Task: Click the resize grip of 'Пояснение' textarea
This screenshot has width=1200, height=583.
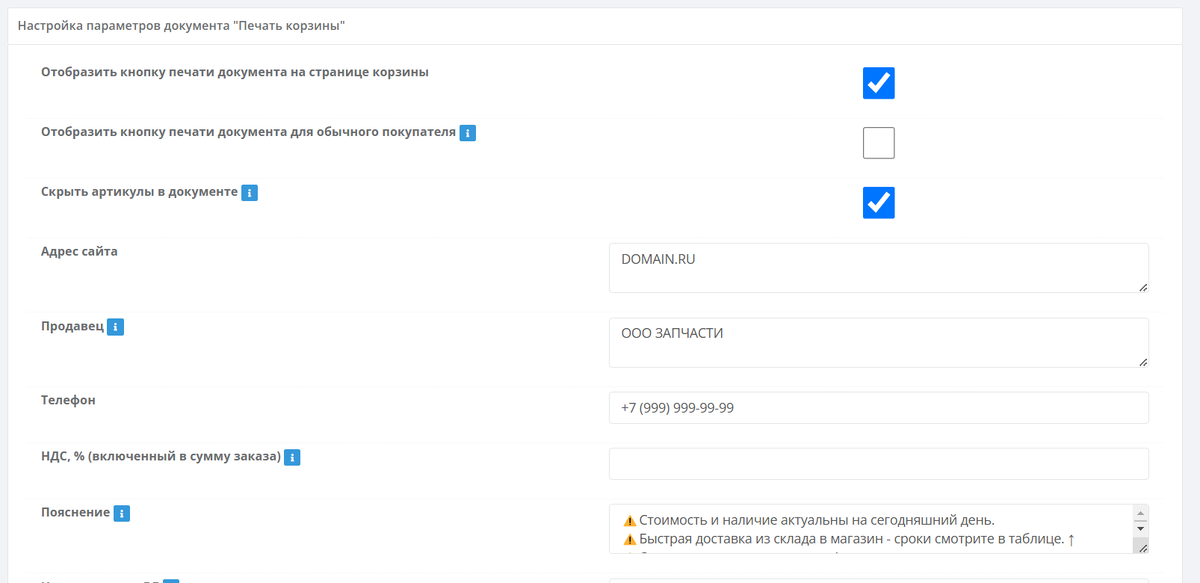Action: point(1142,547)
